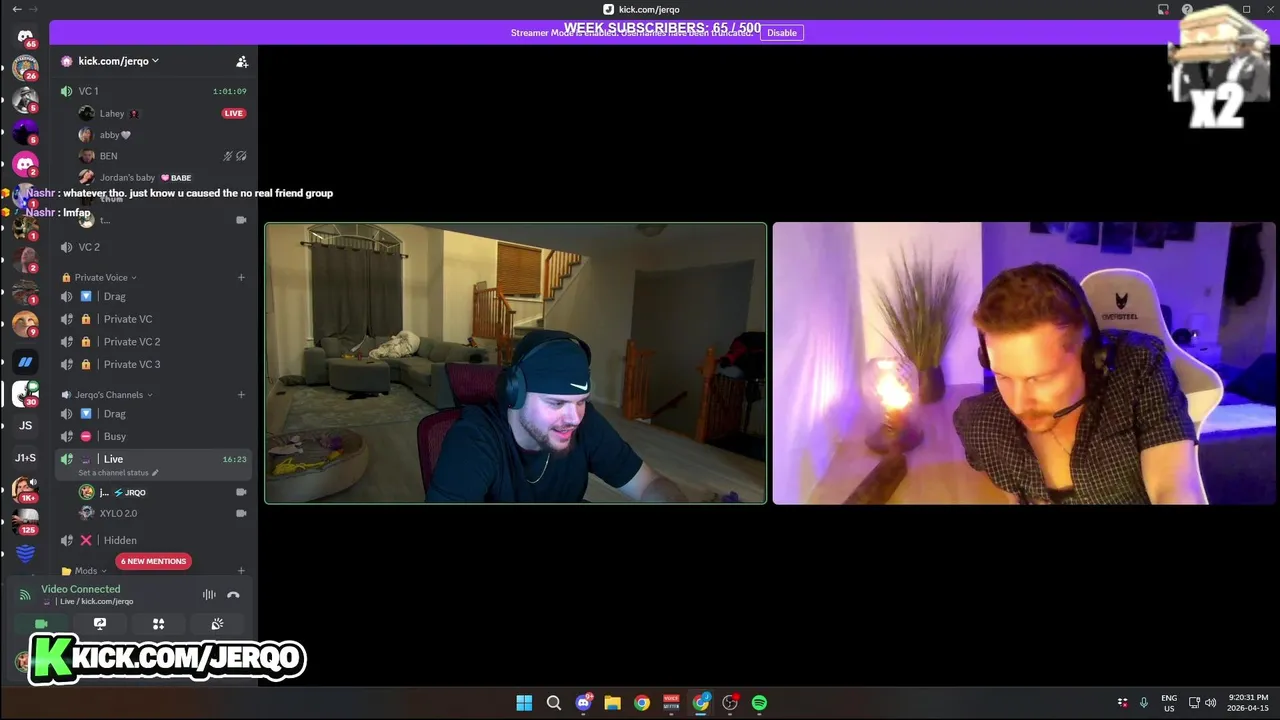Image resolution: width=1280 pixels, height=720 pixels.
Task: Open server icon with 1K+ badge
Action: coord(25,489)
